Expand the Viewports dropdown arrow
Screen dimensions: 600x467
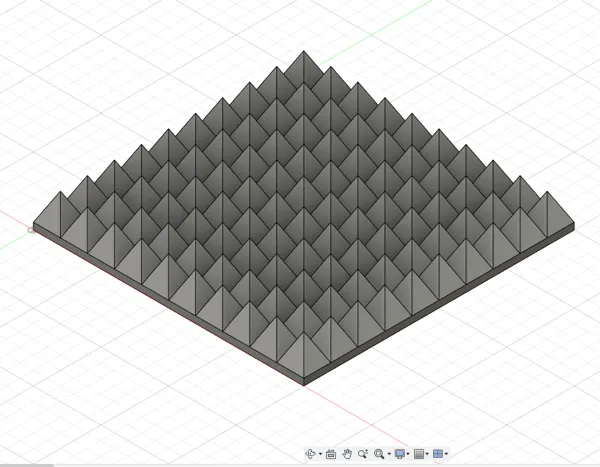click(x=447, y=454)
